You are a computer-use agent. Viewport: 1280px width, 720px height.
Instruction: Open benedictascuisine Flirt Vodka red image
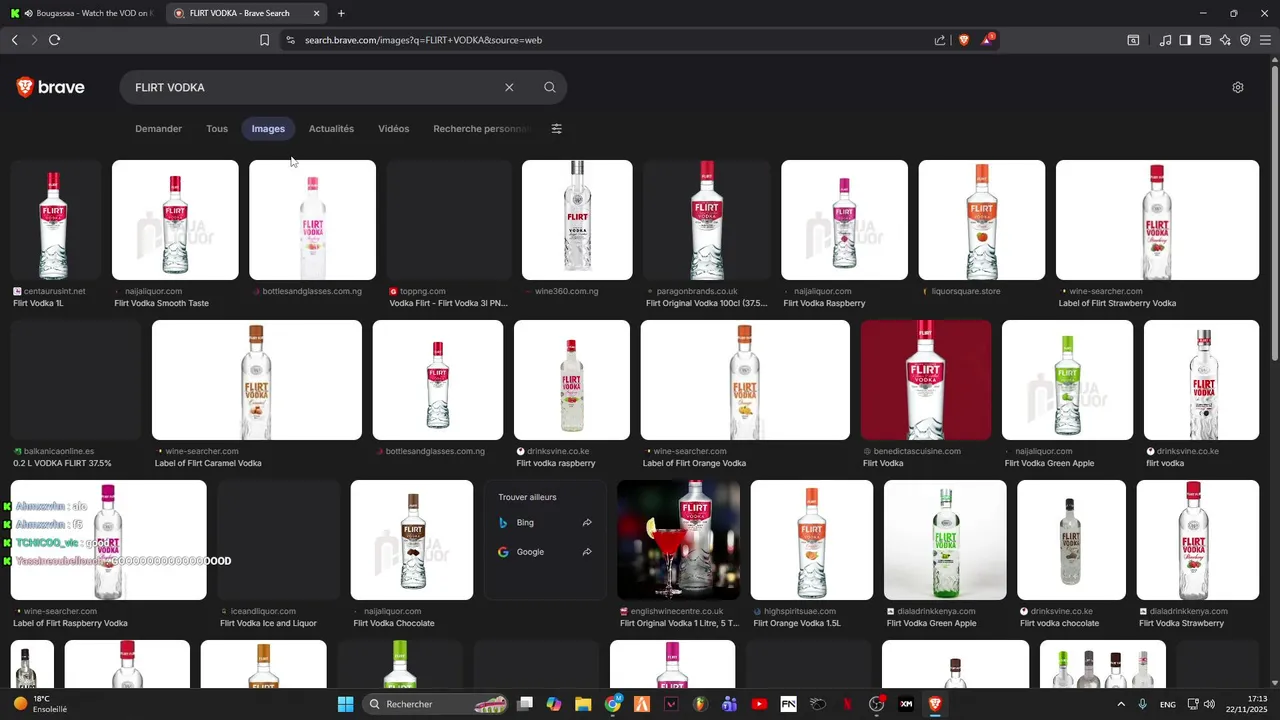[926, 380]
